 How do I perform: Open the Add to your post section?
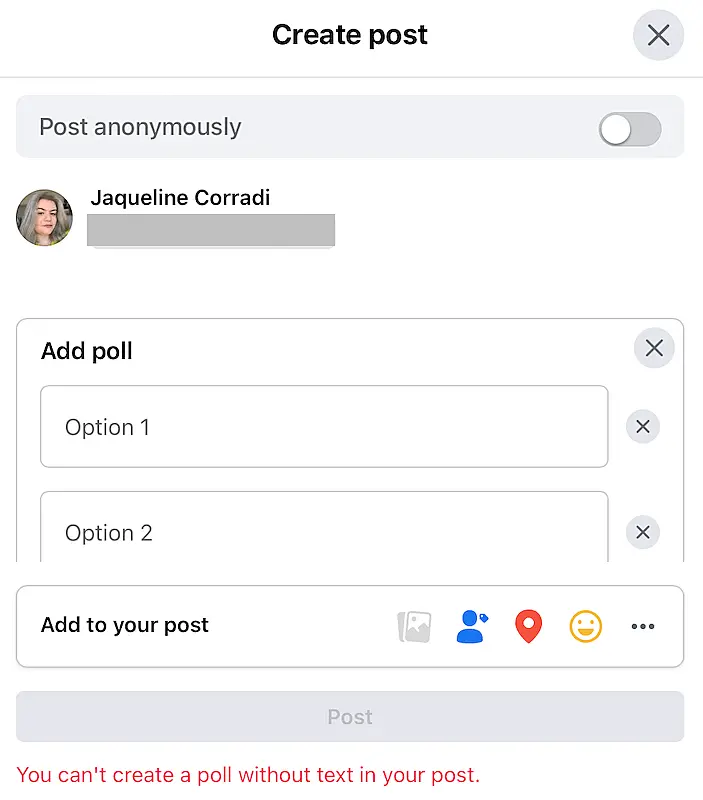click(x=124, y=626)
